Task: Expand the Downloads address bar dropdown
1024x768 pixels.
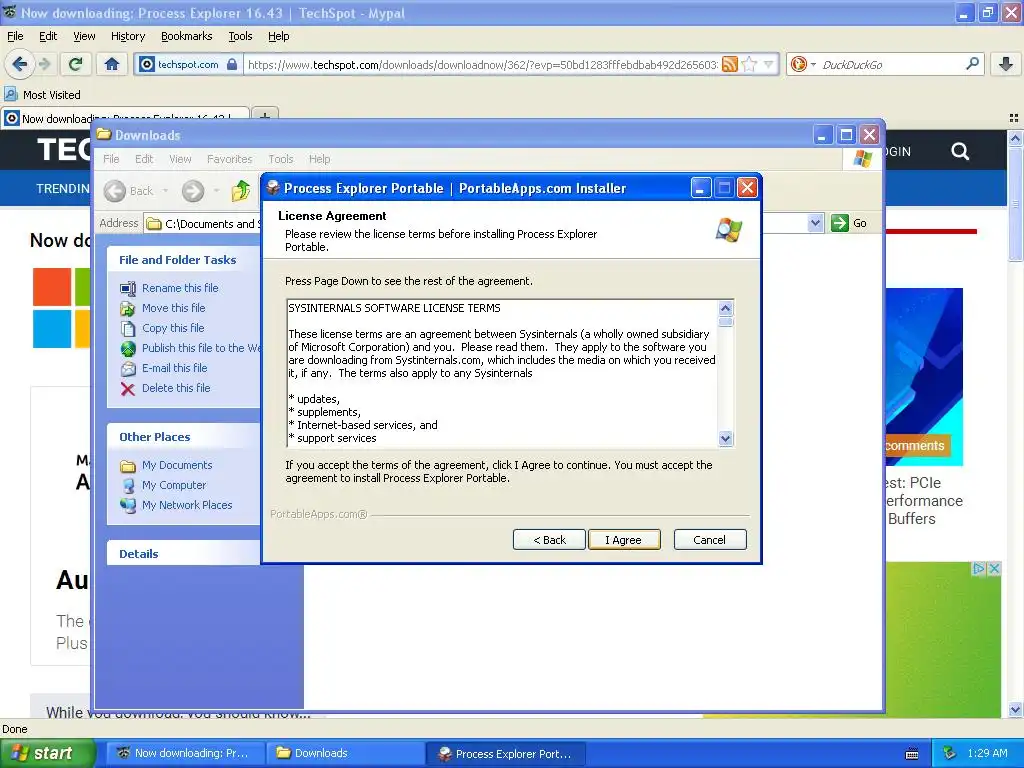Action: (815, 223)
